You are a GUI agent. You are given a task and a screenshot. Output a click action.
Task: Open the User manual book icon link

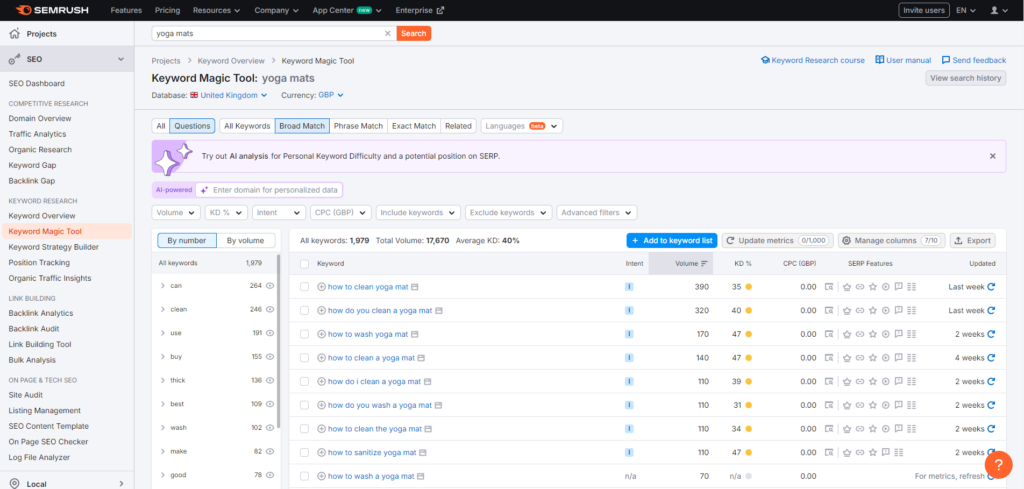click(x=880, y=60)
